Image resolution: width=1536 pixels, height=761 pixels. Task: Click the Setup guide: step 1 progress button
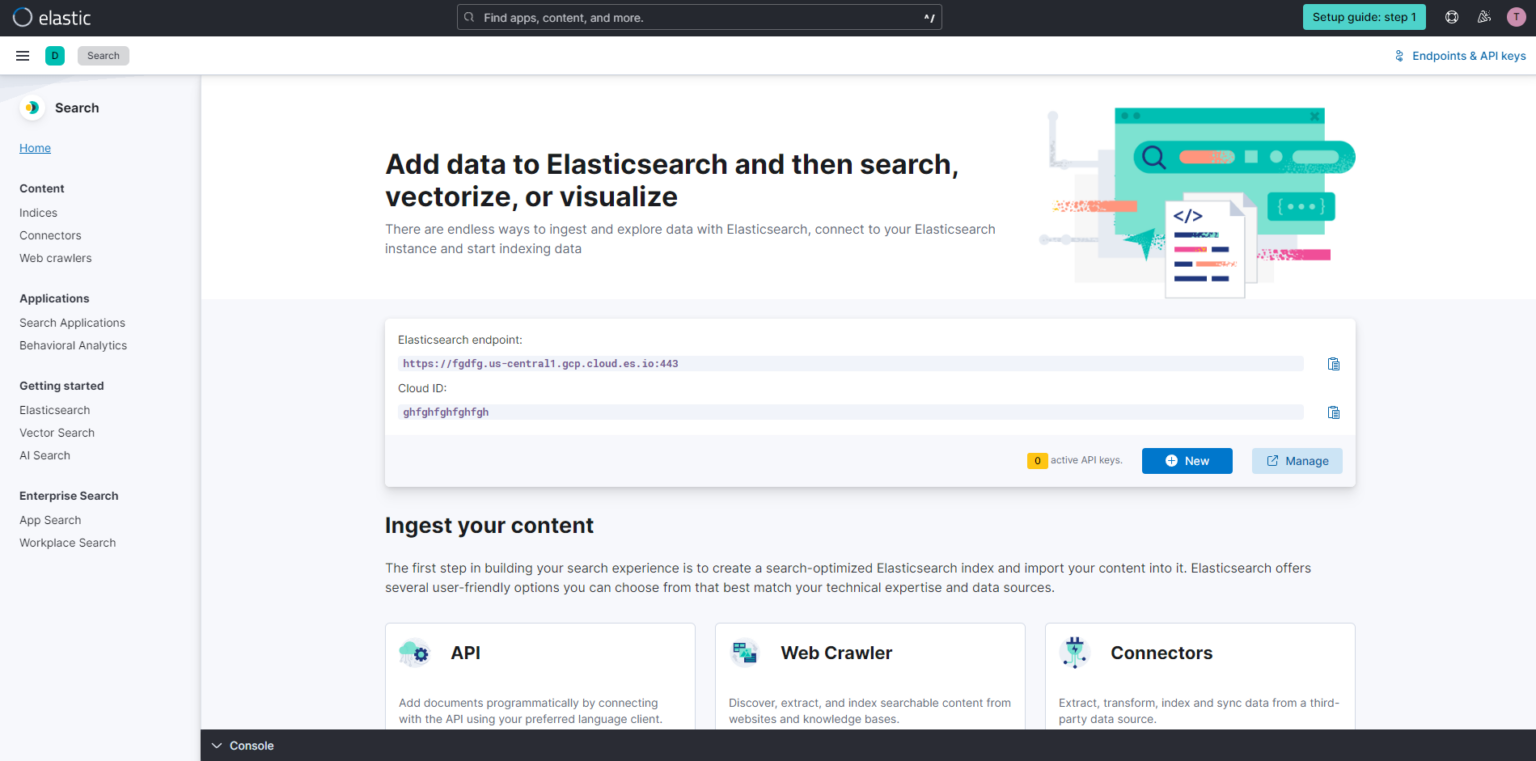point(1364,16)
